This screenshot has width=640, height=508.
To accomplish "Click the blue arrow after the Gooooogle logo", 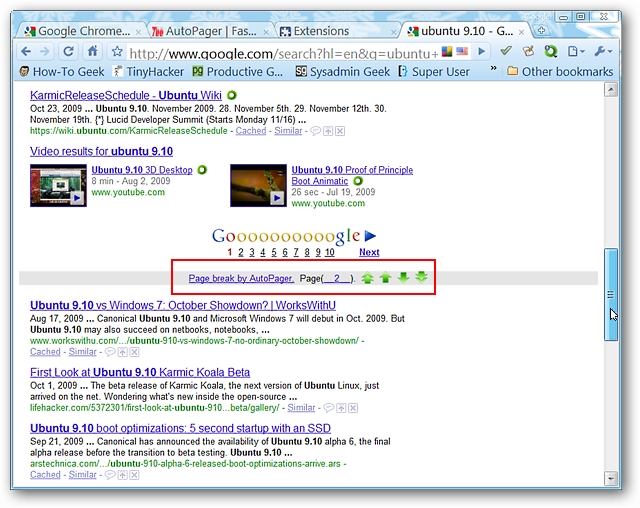I will click(x=370, y=236).
